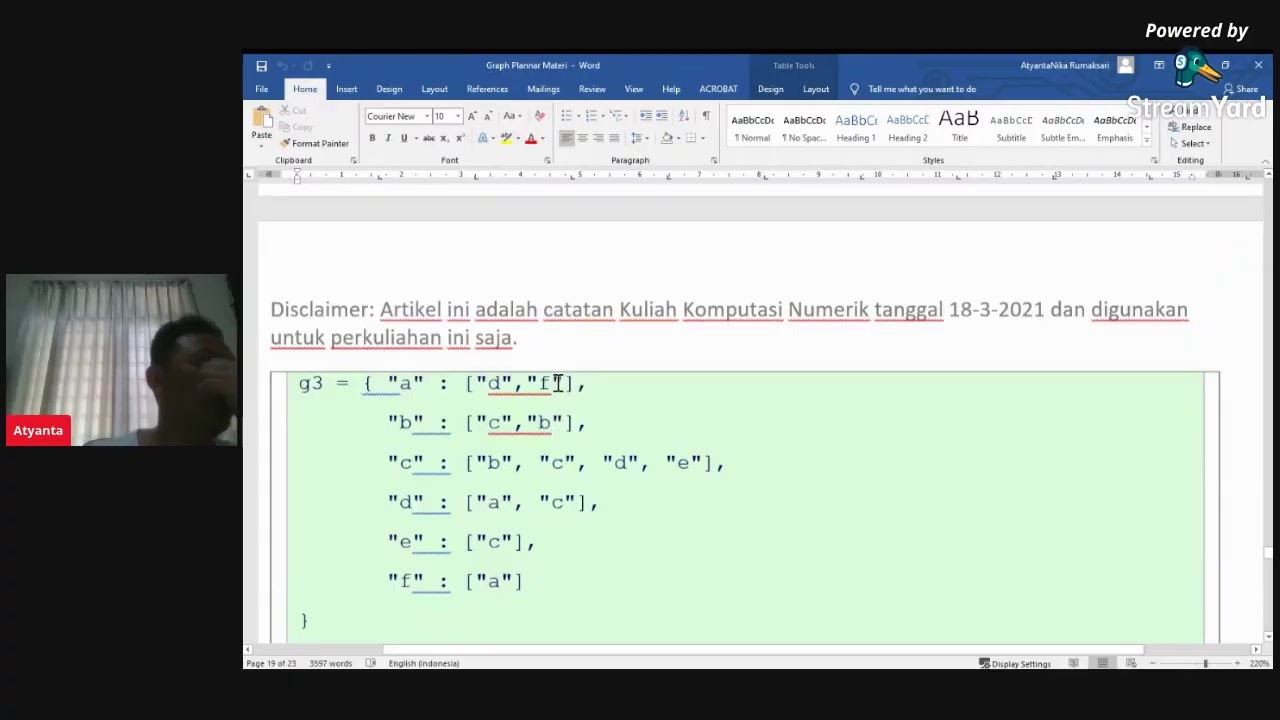Click the user account avatar icon
1280x720 pixels.
pos(1126,65)
